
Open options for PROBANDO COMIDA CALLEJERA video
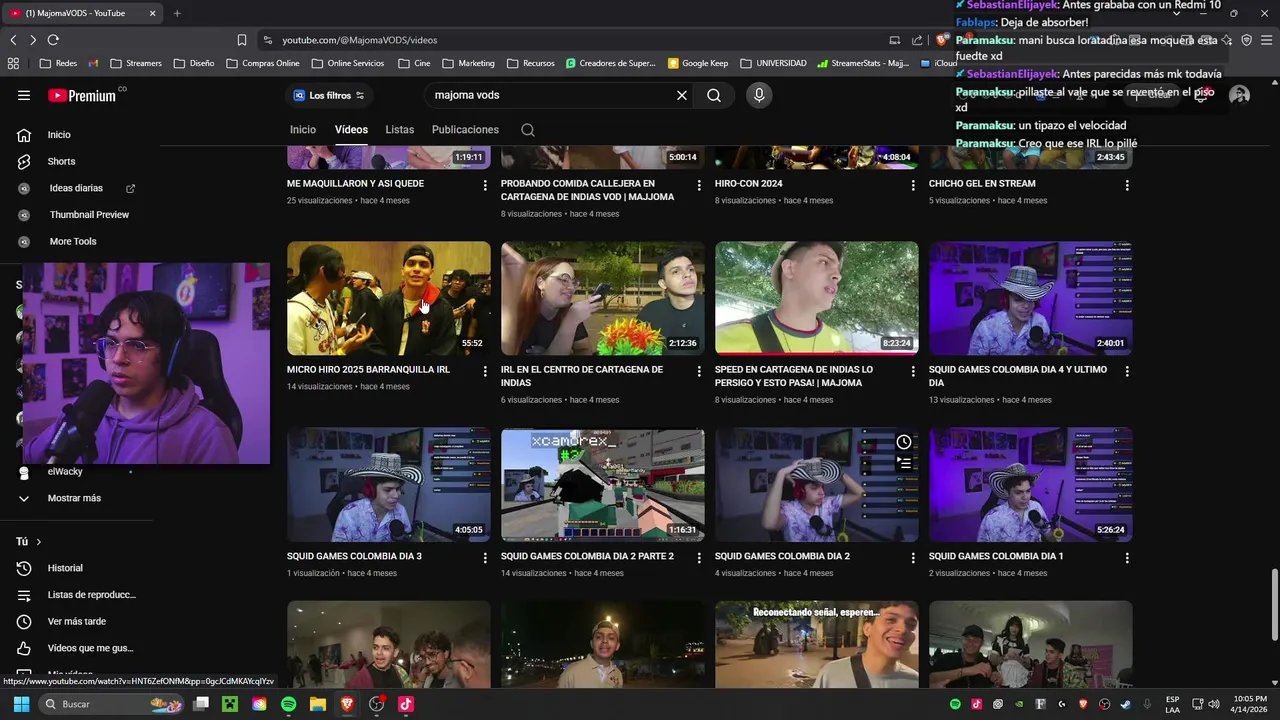tap(699, 186)
